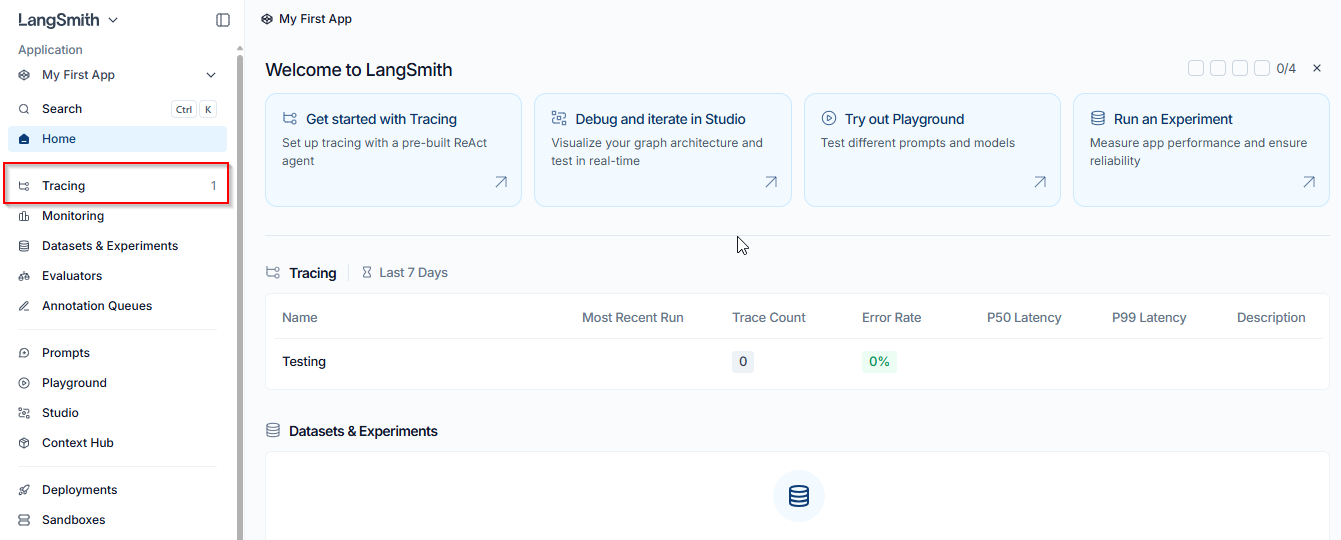Click the 0 trace count badge

743,362
